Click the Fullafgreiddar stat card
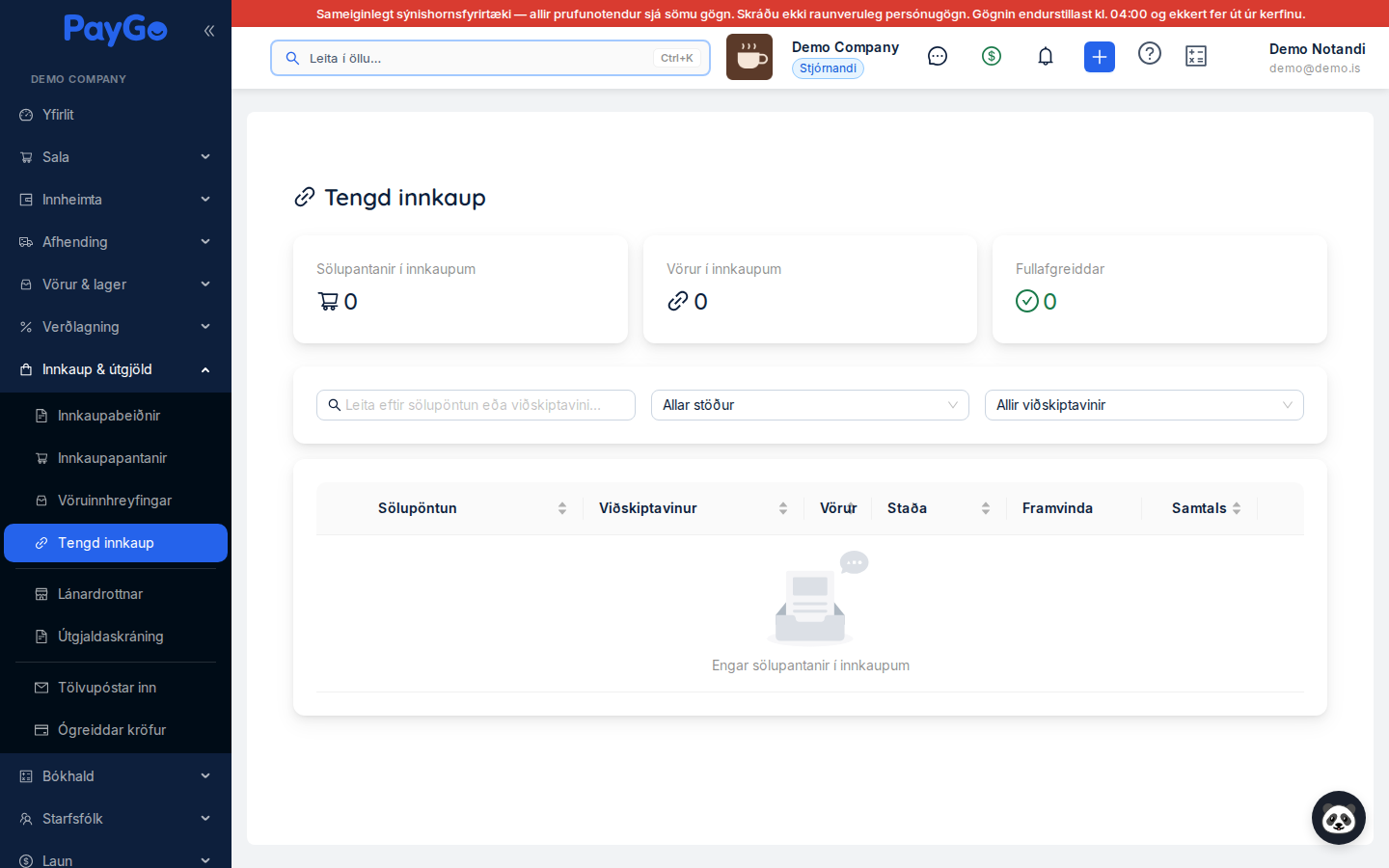 [x=1159, y=289]
